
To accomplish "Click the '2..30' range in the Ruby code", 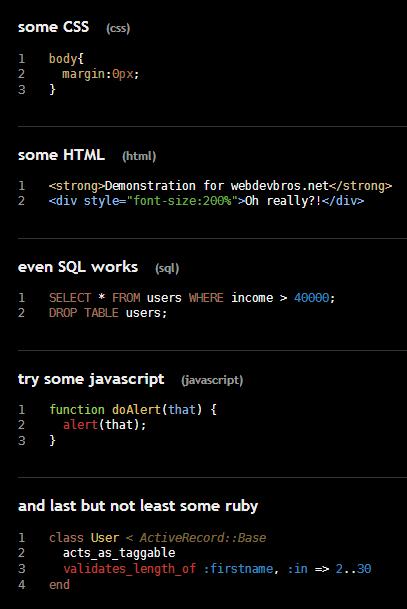I will (353, 569).
